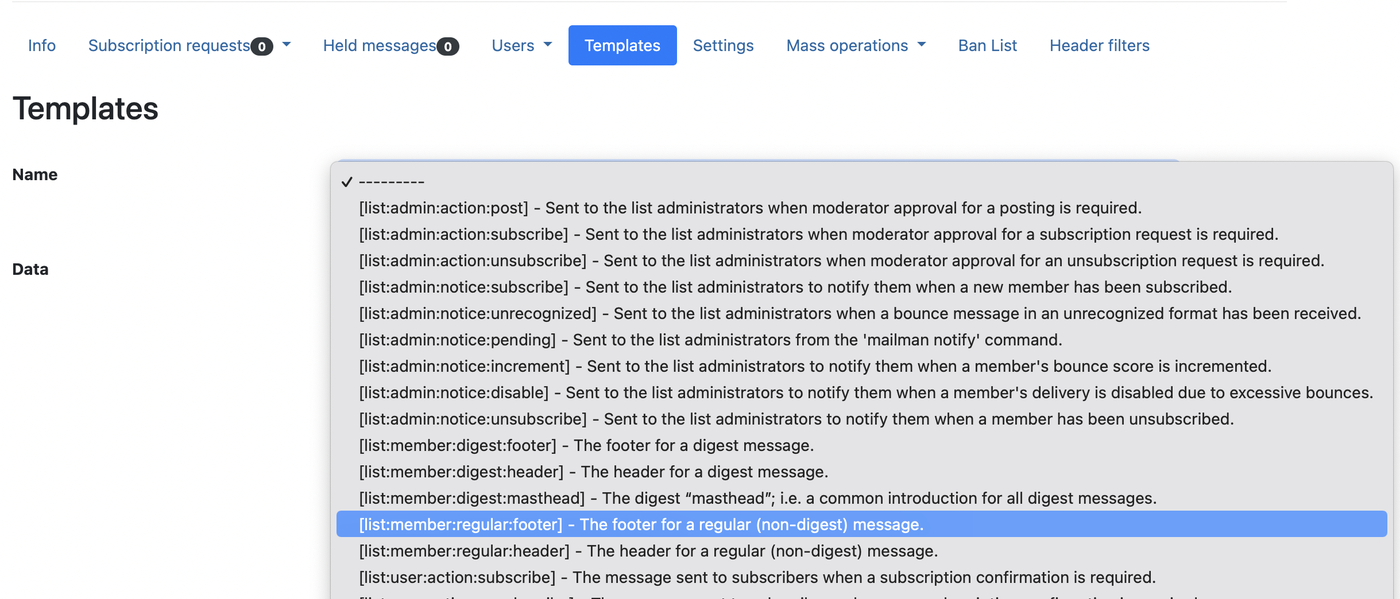Select the list:member:digest:masthead option
This screenshot has width=1400, height=599.
click(x=757, y=498)
